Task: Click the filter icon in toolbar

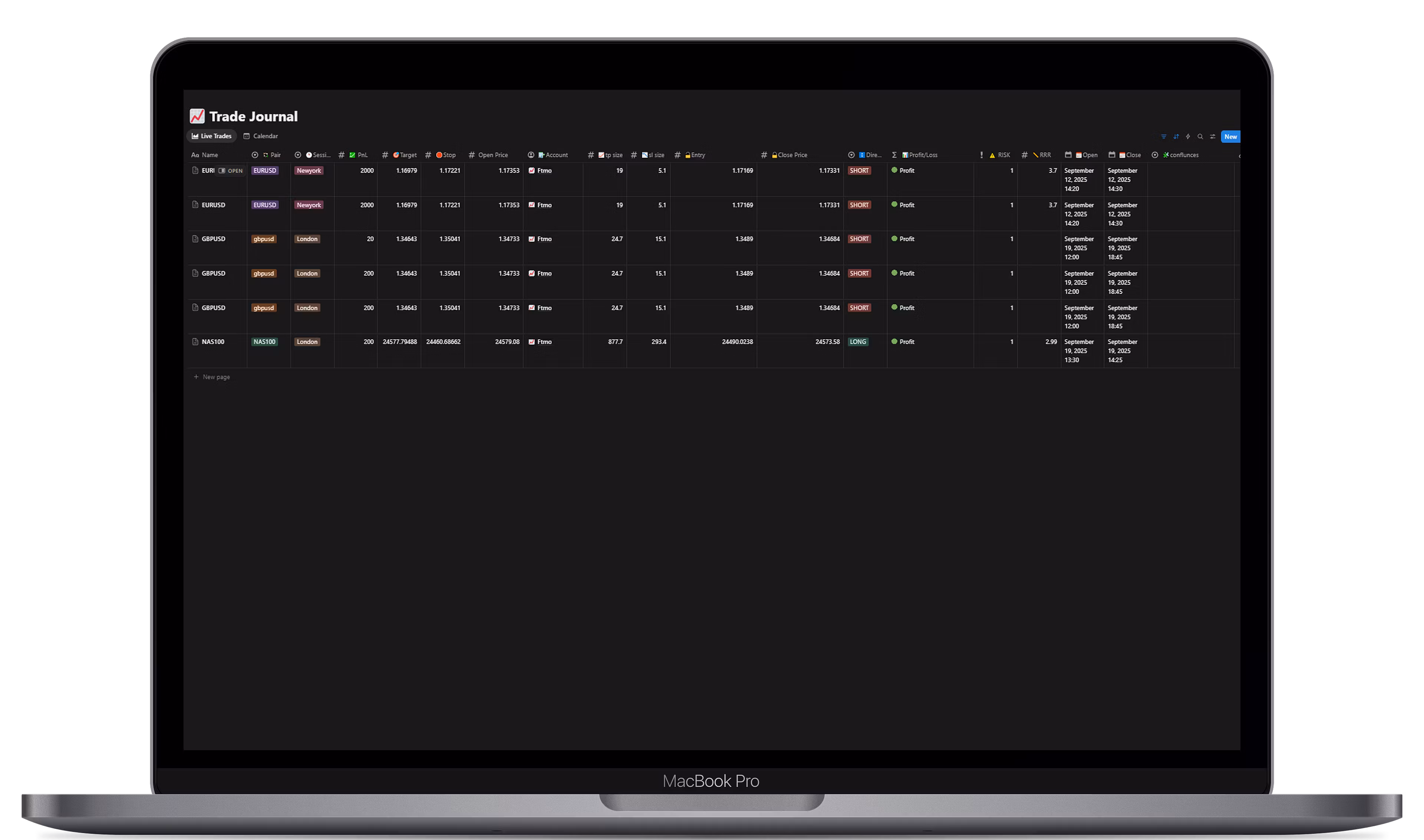Action: 1164,136
